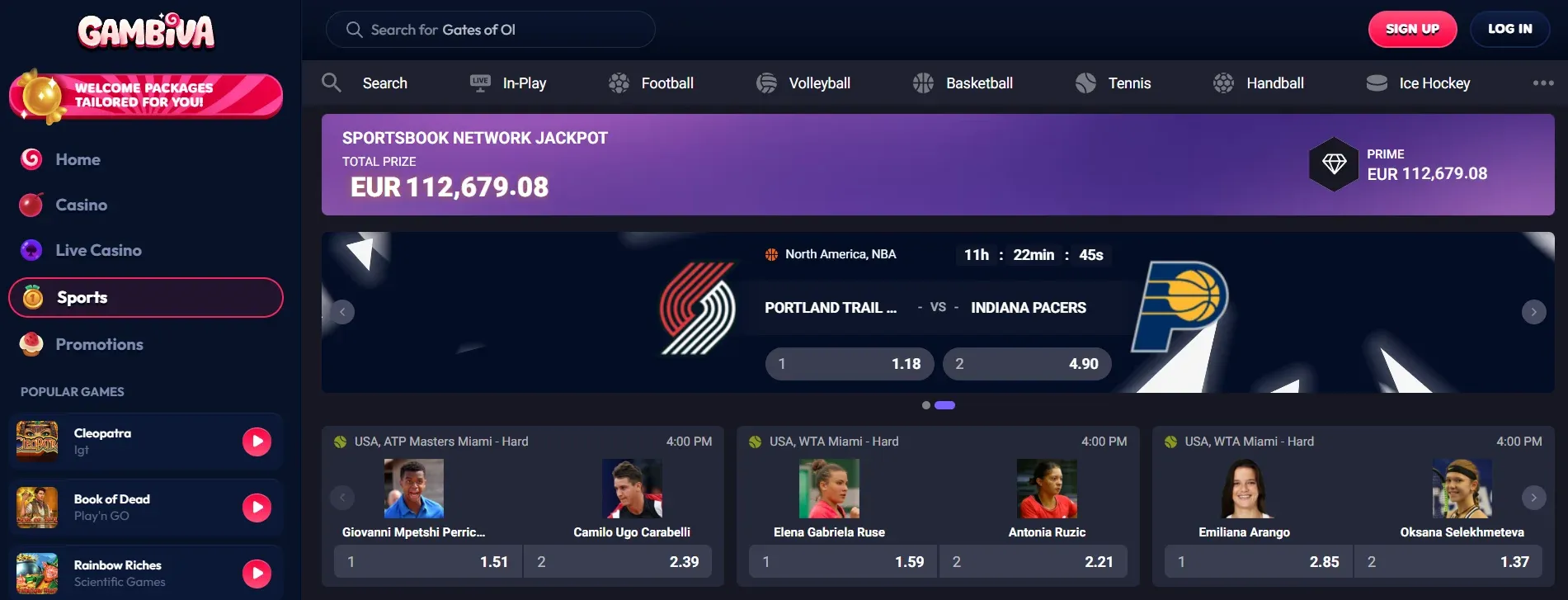1568x600 pixels.
Task: Select the Ice Hockey tab
Action: click(x=1434, y=83)
